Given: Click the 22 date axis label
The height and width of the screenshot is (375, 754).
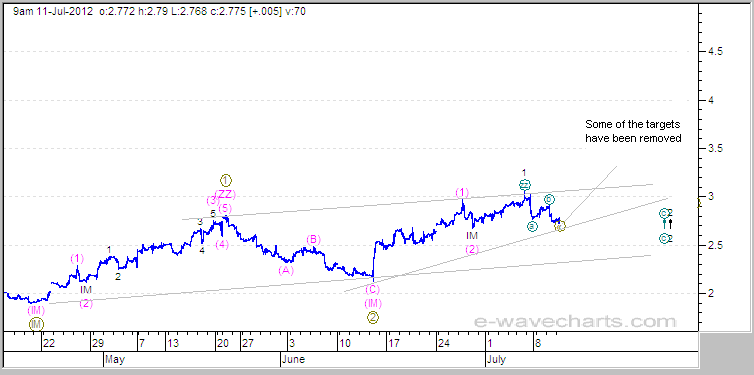Looking at the screenshot, I should pyautogui.click(x=49, y=343).
